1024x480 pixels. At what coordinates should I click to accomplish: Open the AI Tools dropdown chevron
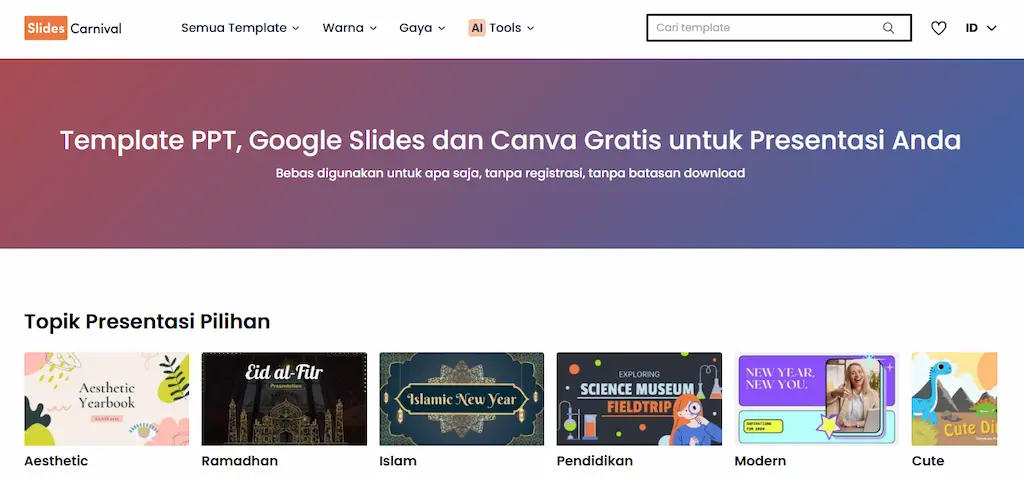(x=530, y=28)
